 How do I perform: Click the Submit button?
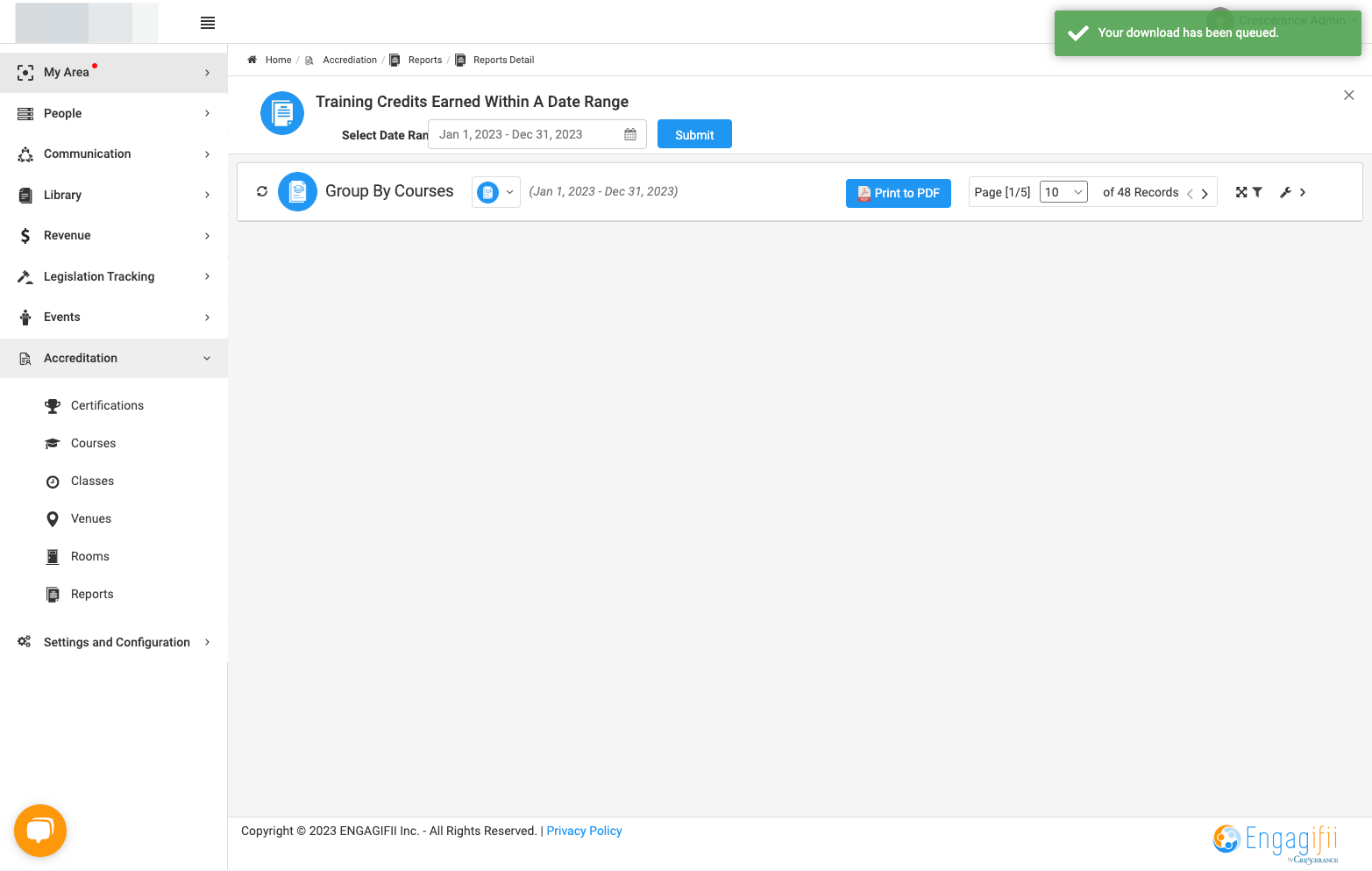pyautogui.click(x=694, y=134)
